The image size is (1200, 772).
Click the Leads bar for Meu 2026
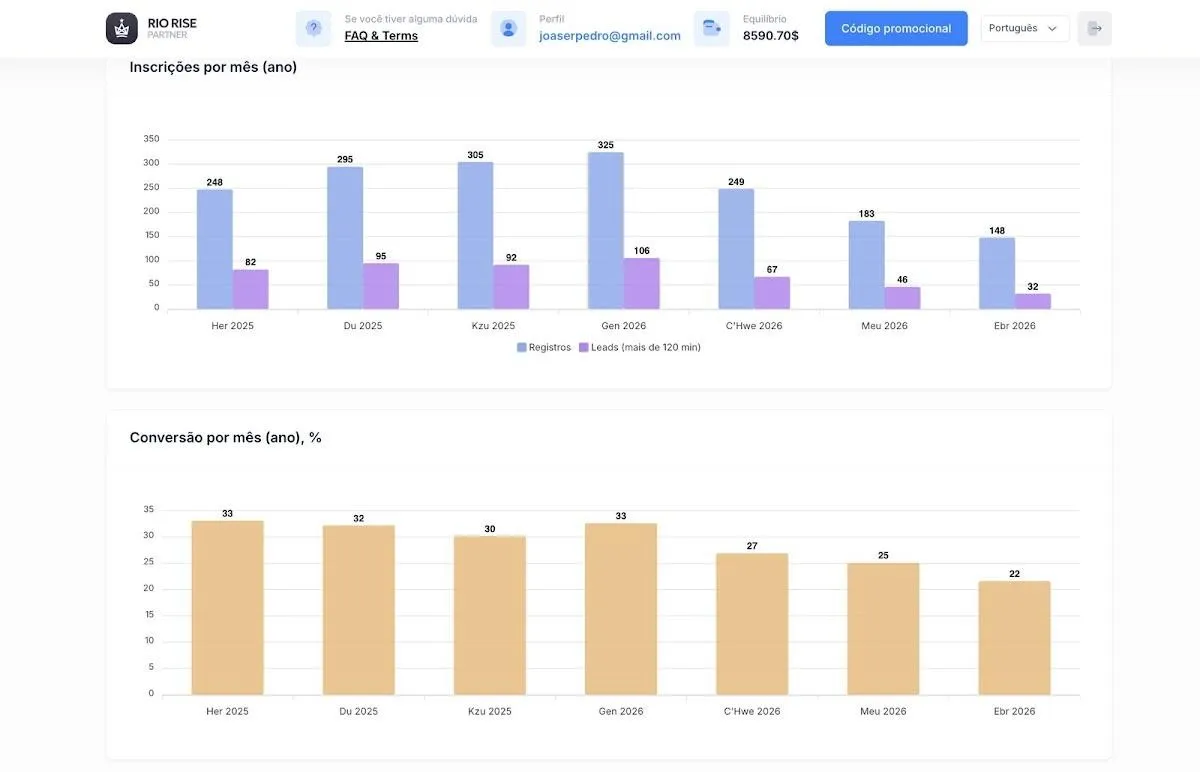coord(903,298)
